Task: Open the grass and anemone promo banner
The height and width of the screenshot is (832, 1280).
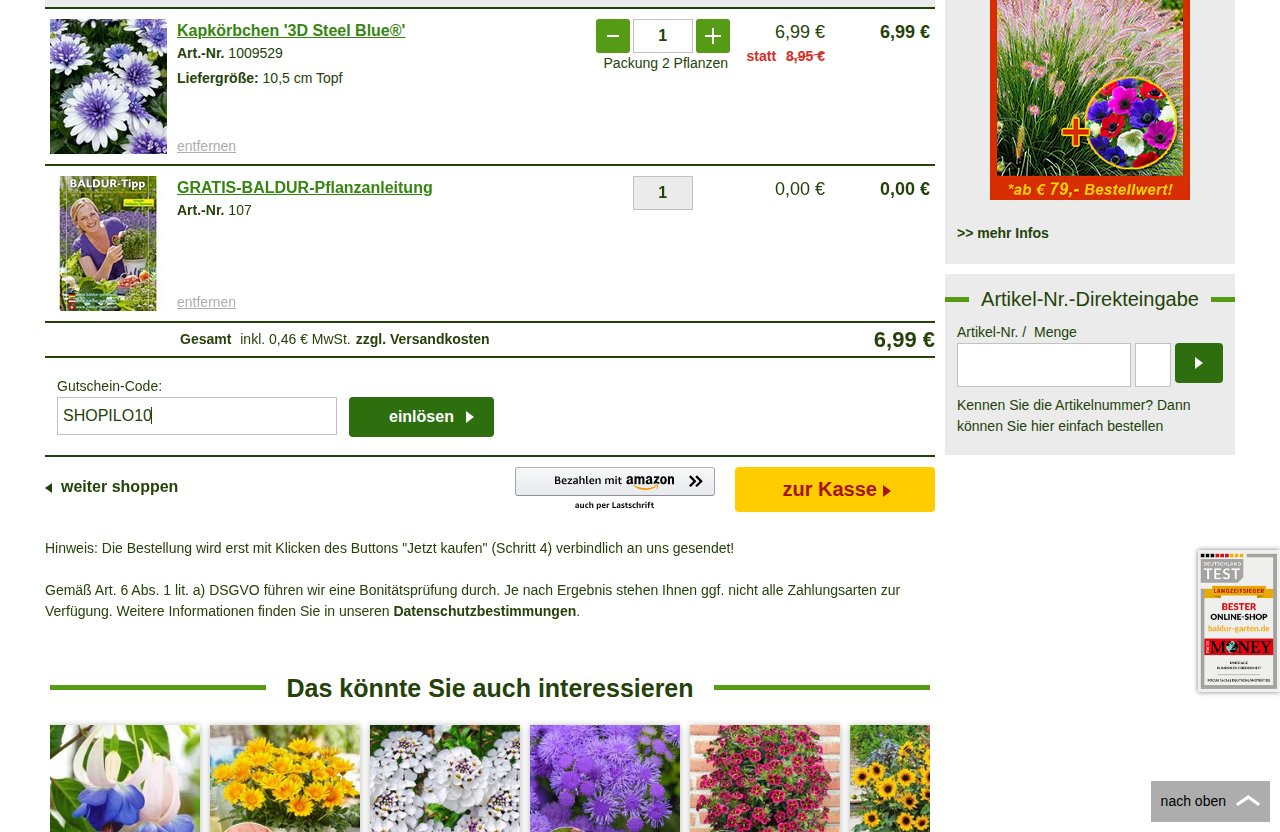Action: [x=1090, y=100]
